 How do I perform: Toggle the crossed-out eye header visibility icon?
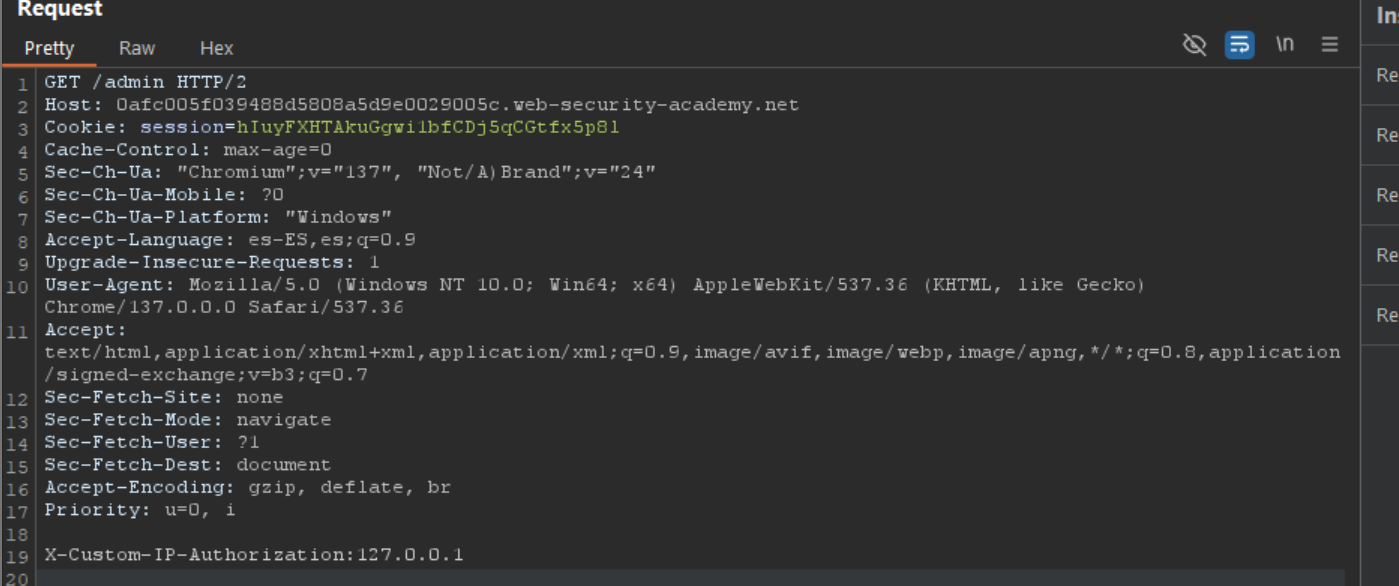pyautogui.click(x=1194, y=44)
